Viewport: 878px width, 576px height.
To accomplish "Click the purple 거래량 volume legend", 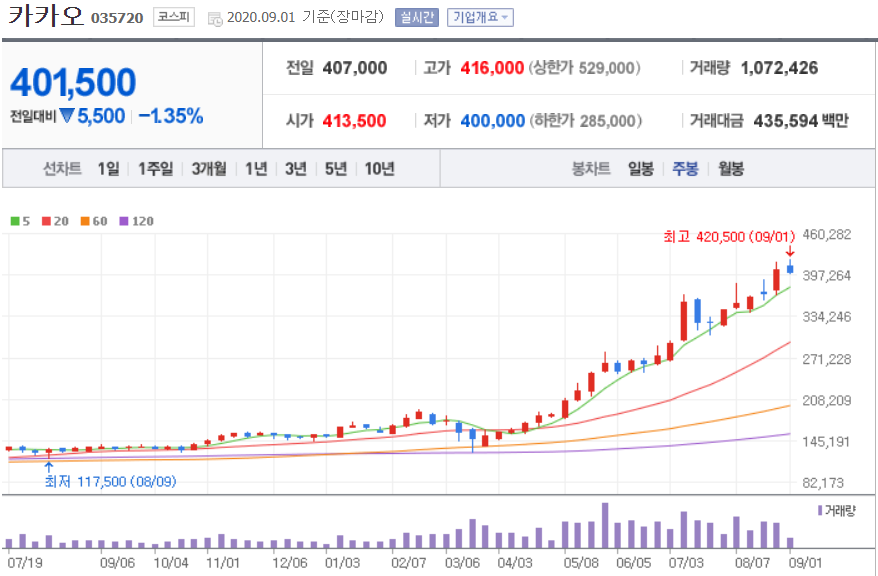I will (837, 511).
